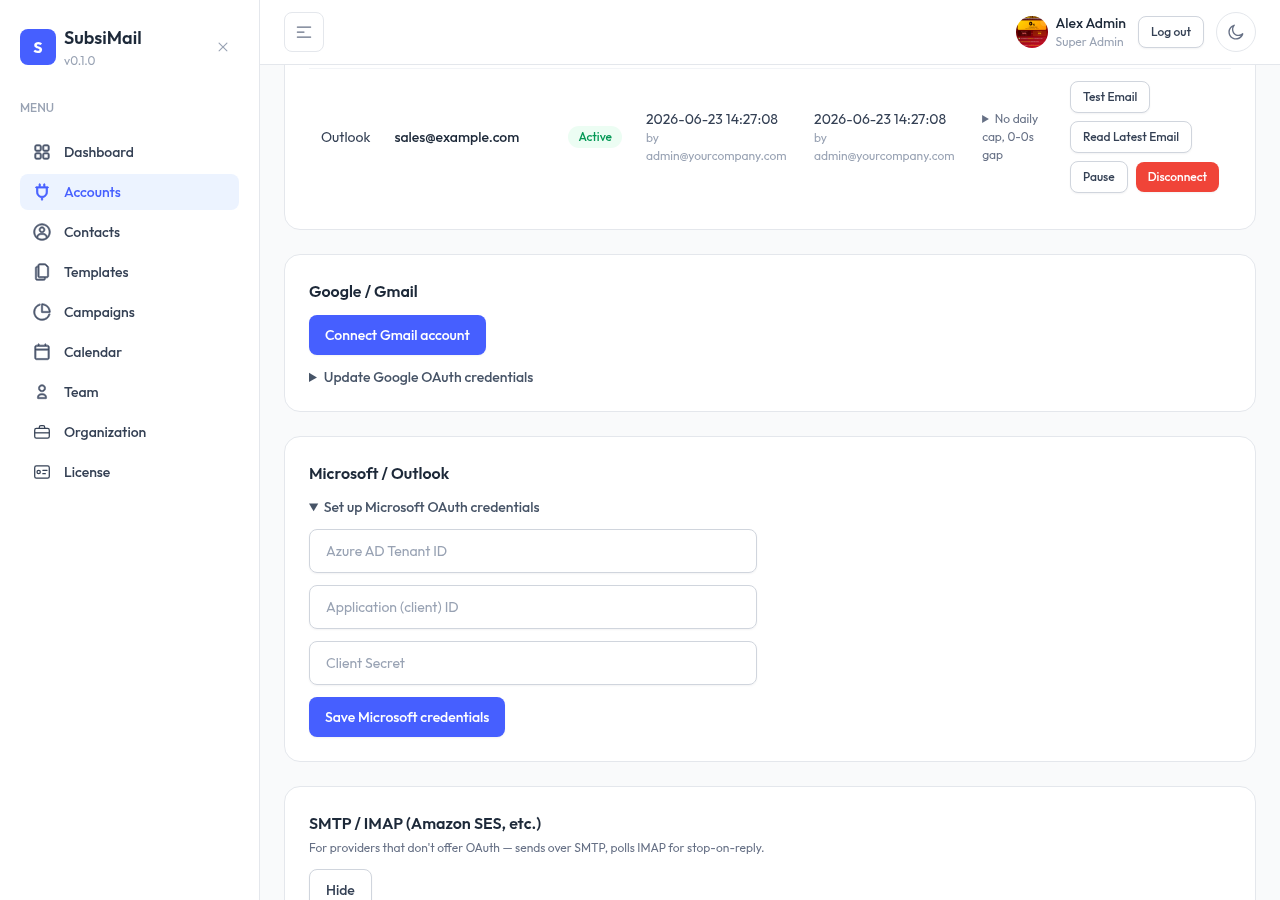Close the sidebar with the X icon
This screenshot has height=900, width=1280.
click(223, 47)
